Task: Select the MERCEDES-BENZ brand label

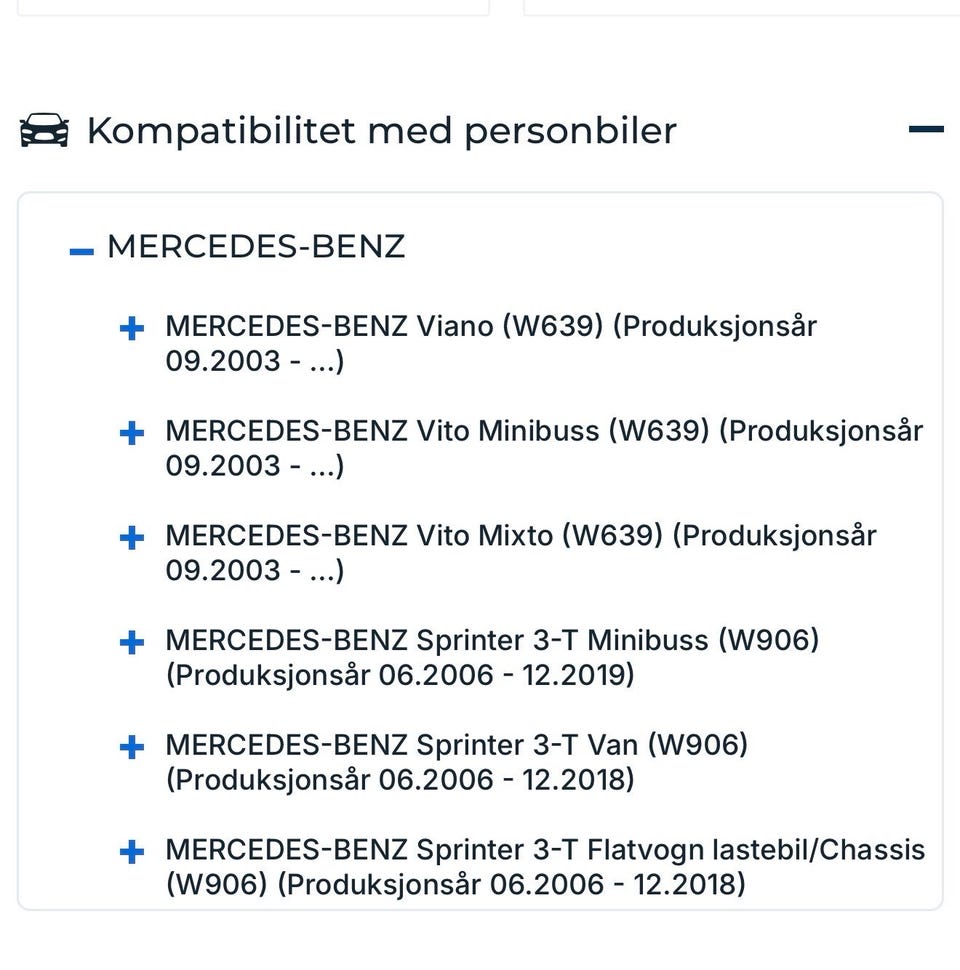Action: (256, 246)
